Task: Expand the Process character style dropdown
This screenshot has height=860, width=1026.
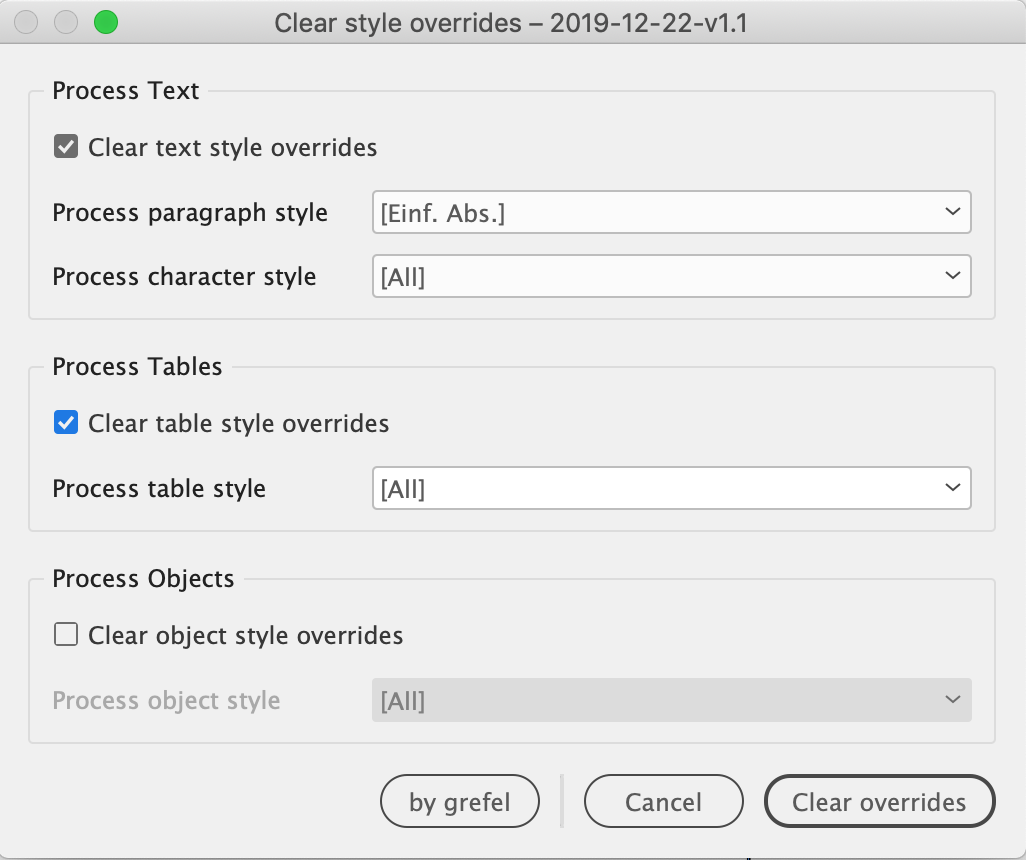Action: (x=671, y=277)
